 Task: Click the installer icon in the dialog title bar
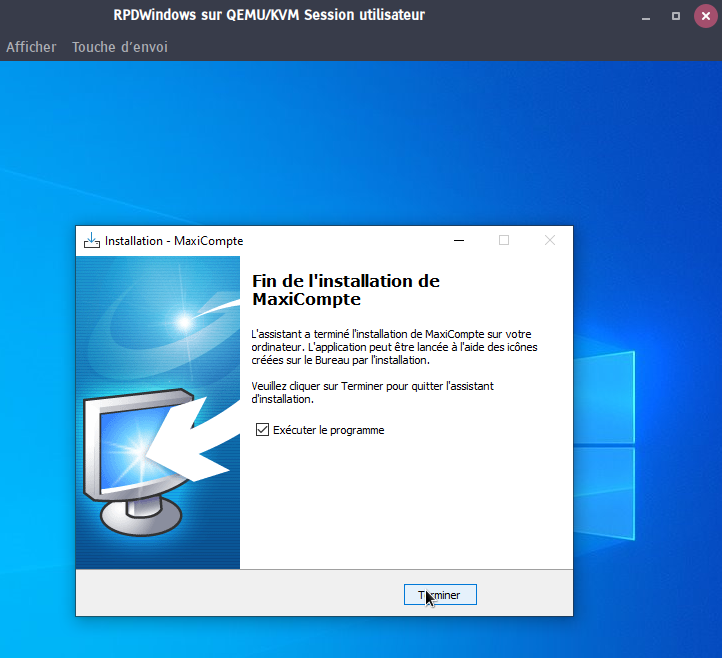coord(92,240)
